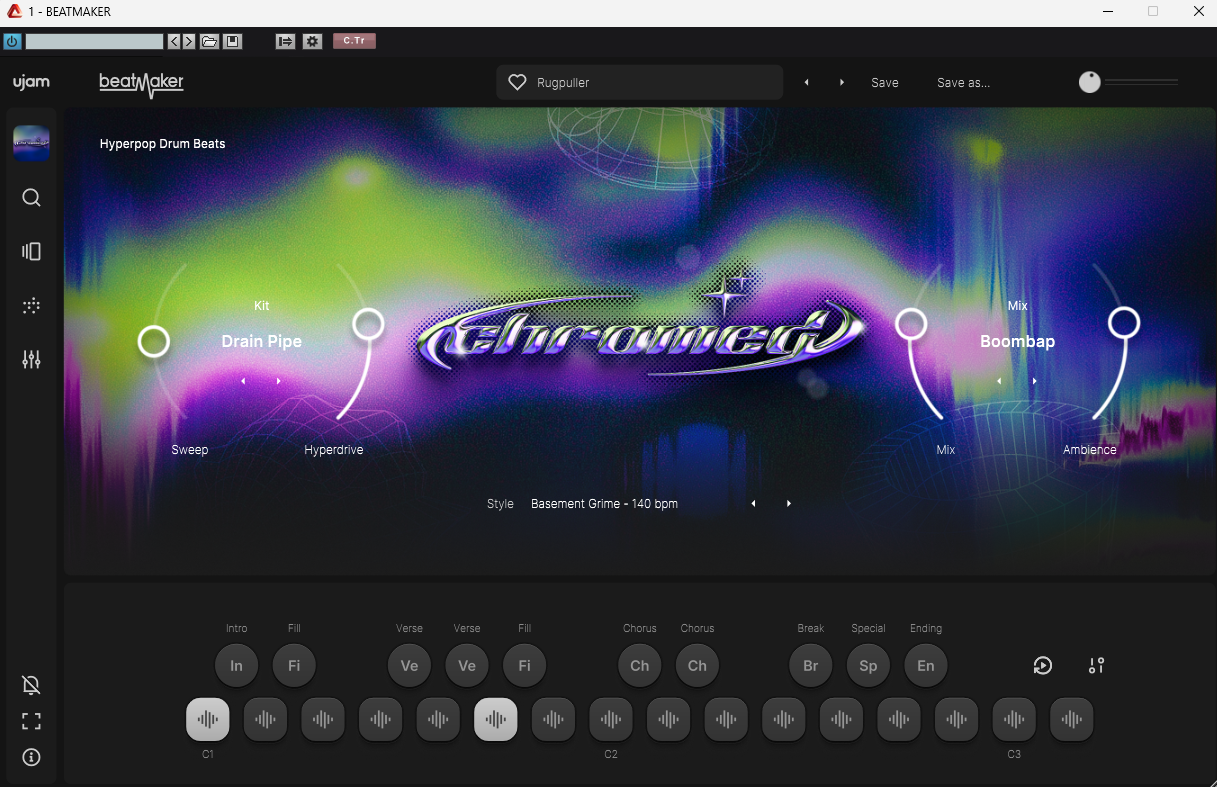The image size is (1217, 787).
Task: Click the Chromed product thumbnail in sidebar
Action: (x=31, y=143)
